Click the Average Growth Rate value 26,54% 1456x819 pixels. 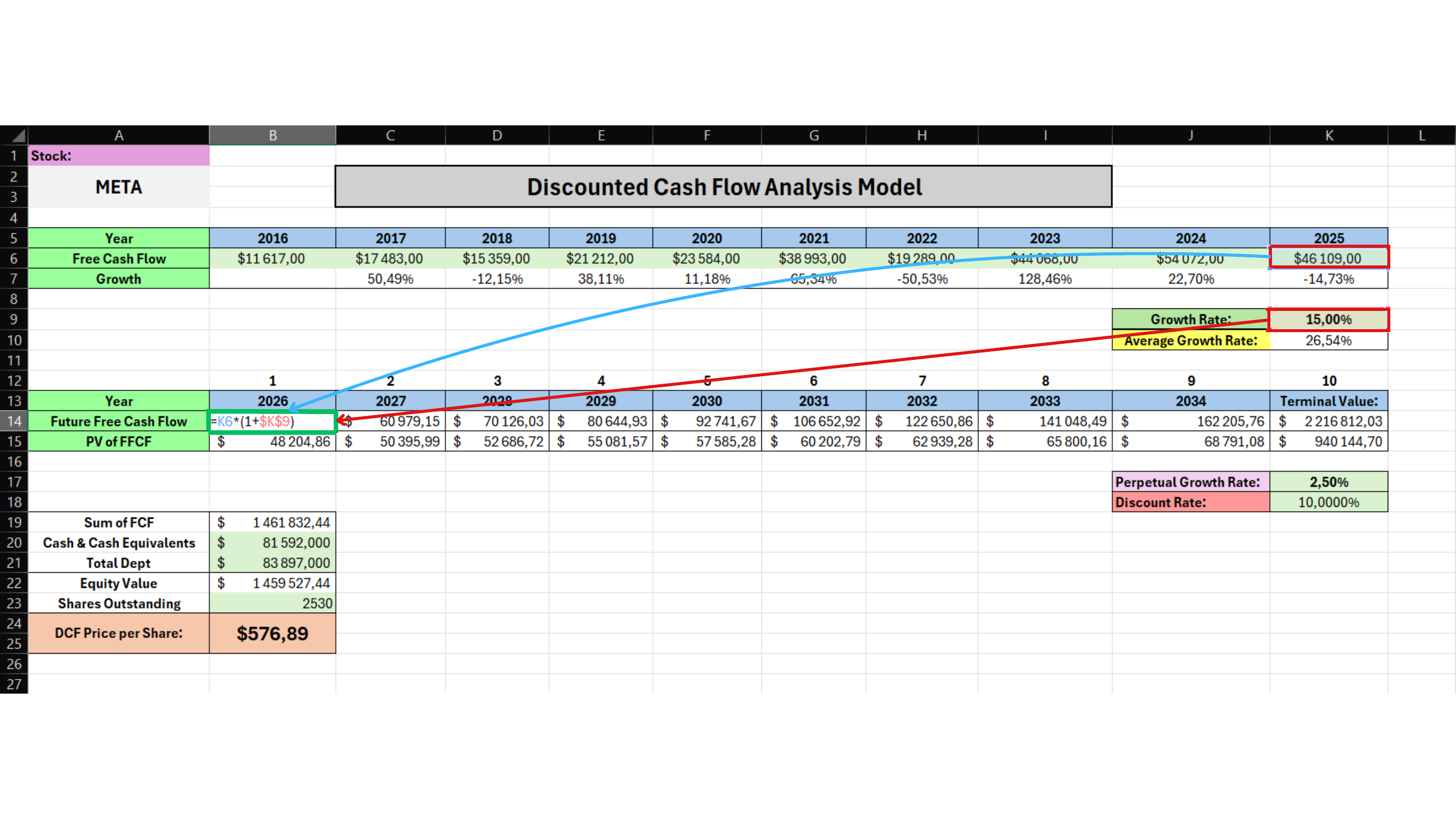point(1329,340)
